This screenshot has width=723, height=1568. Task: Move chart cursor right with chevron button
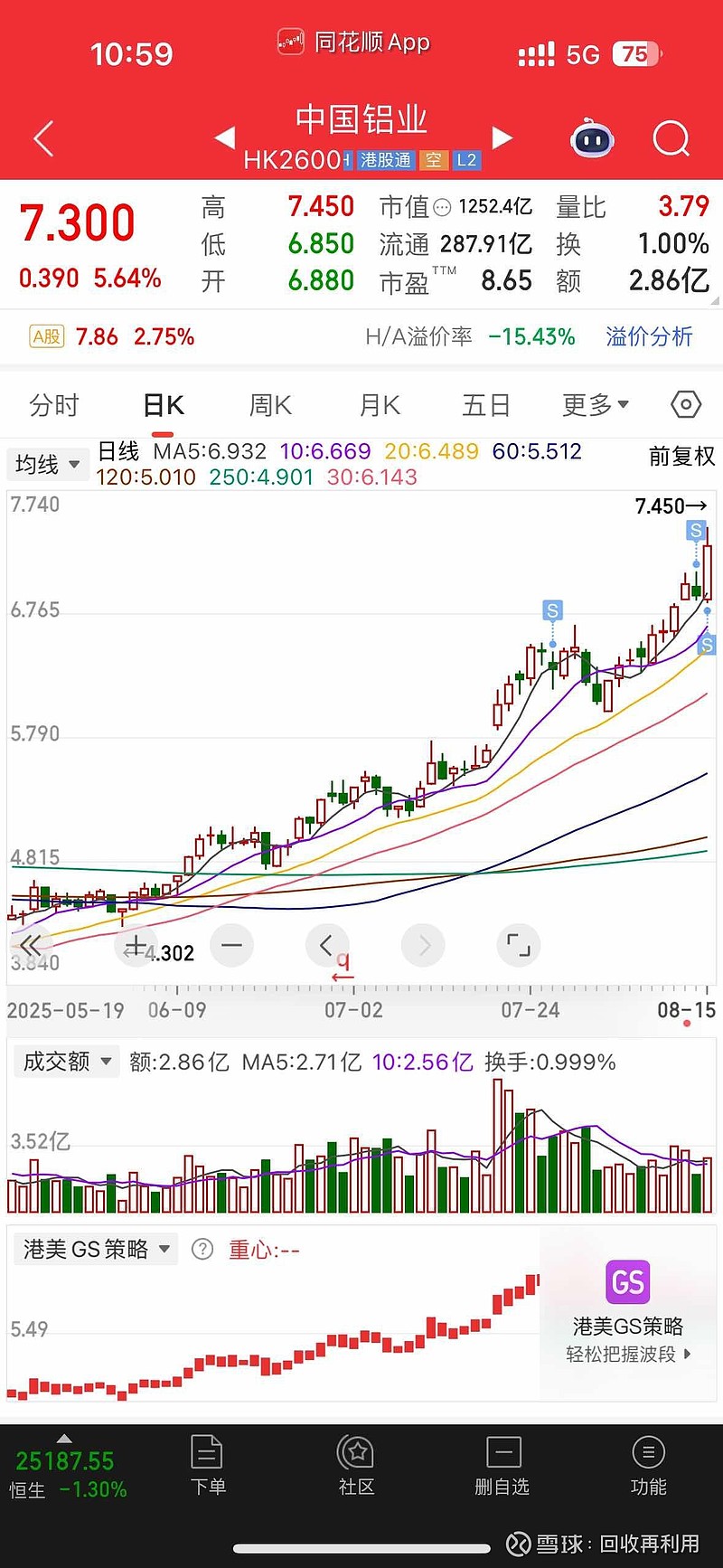pyautogui.click(x=424, y=946)
